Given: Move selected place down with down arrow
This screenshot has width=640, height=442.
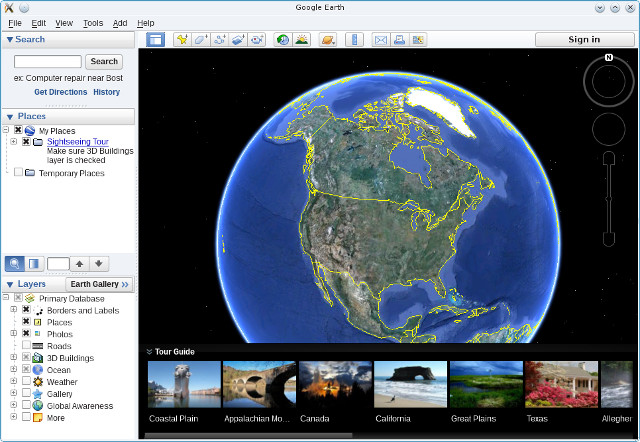Looking at the screenshot, I should pos(99,264).
